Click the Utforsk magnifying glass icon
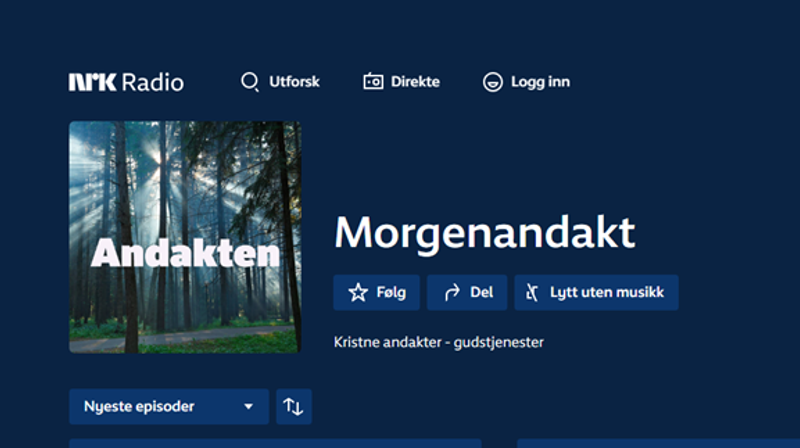 tap(250, 82)
